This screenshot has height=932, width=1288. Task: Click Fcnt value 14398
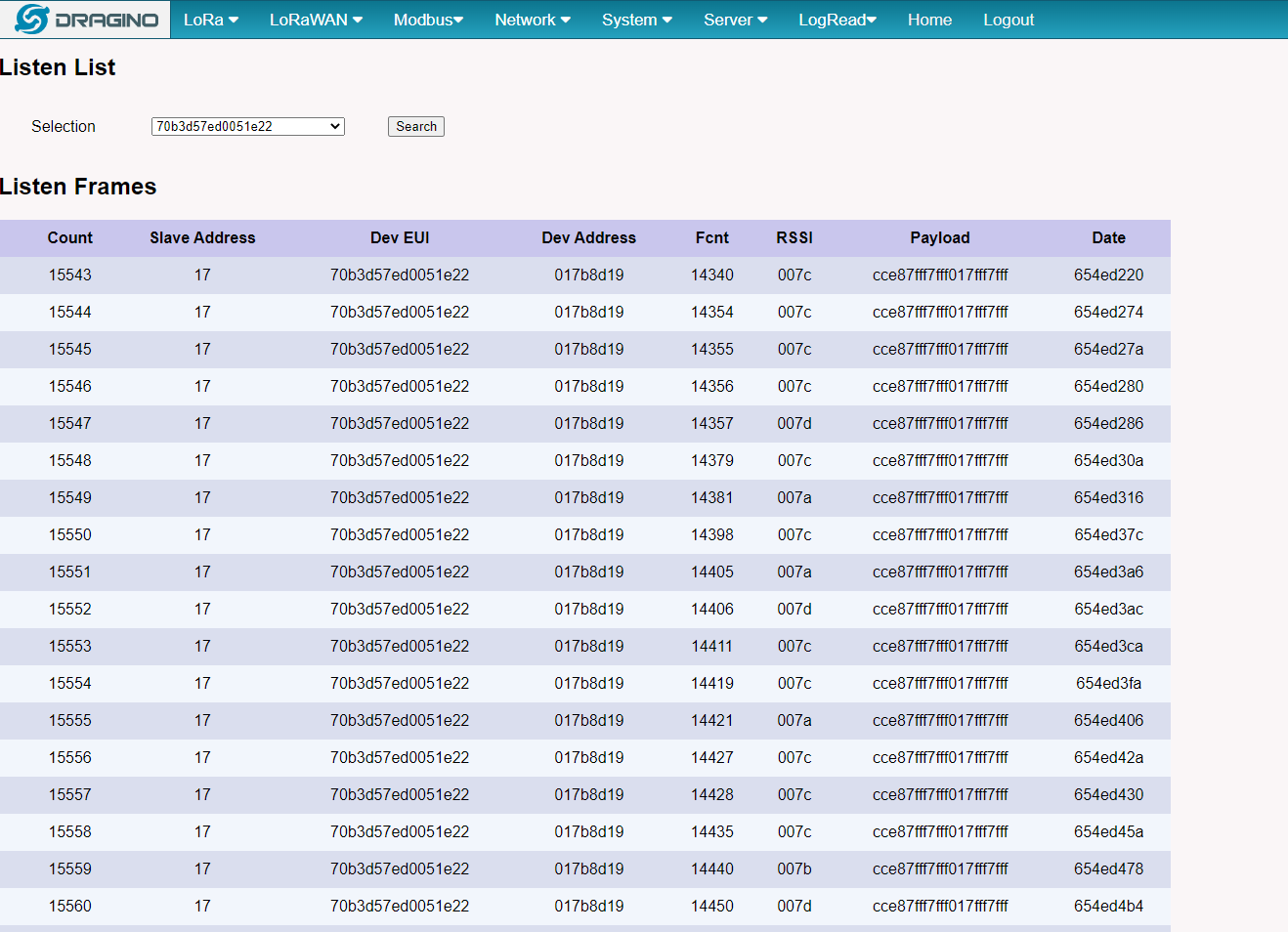[x=712, y=534]
